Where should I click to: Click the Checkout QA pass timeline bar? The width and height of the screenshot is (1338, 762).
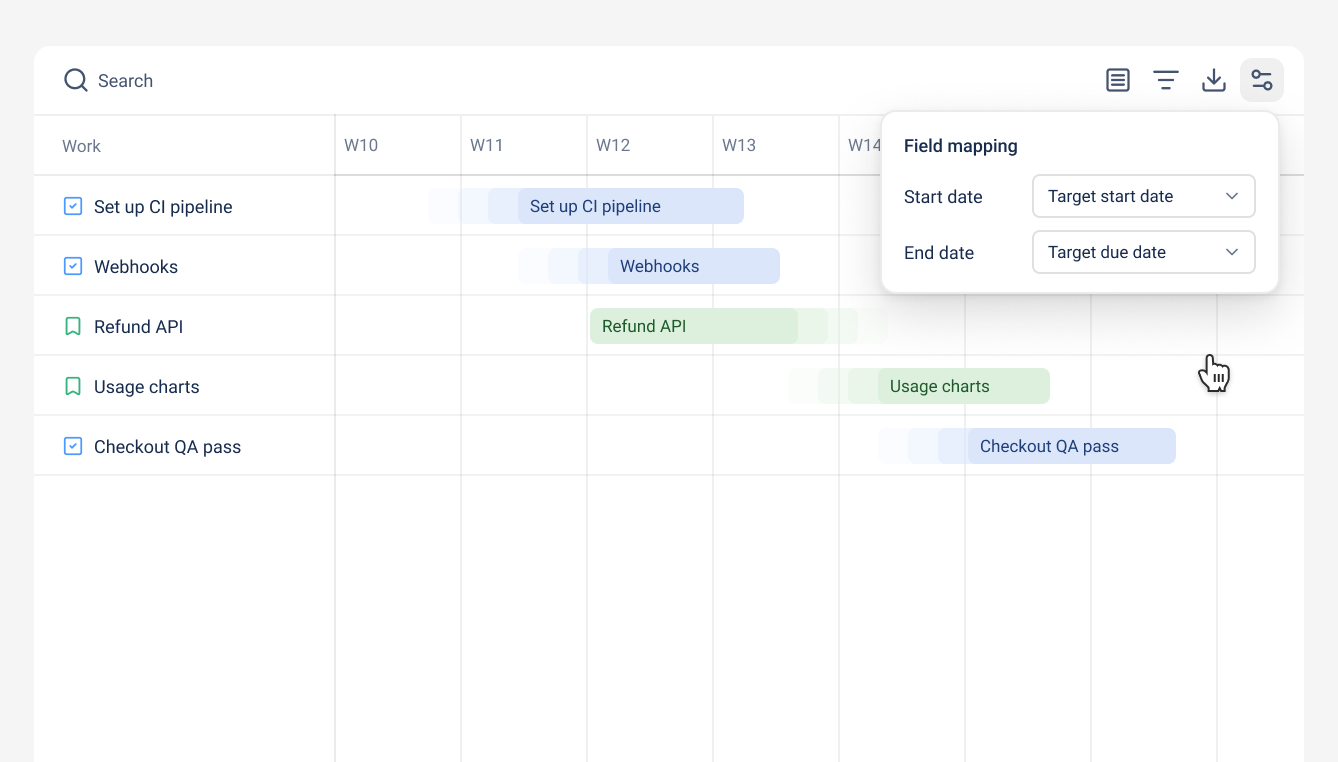point(1072,446)
